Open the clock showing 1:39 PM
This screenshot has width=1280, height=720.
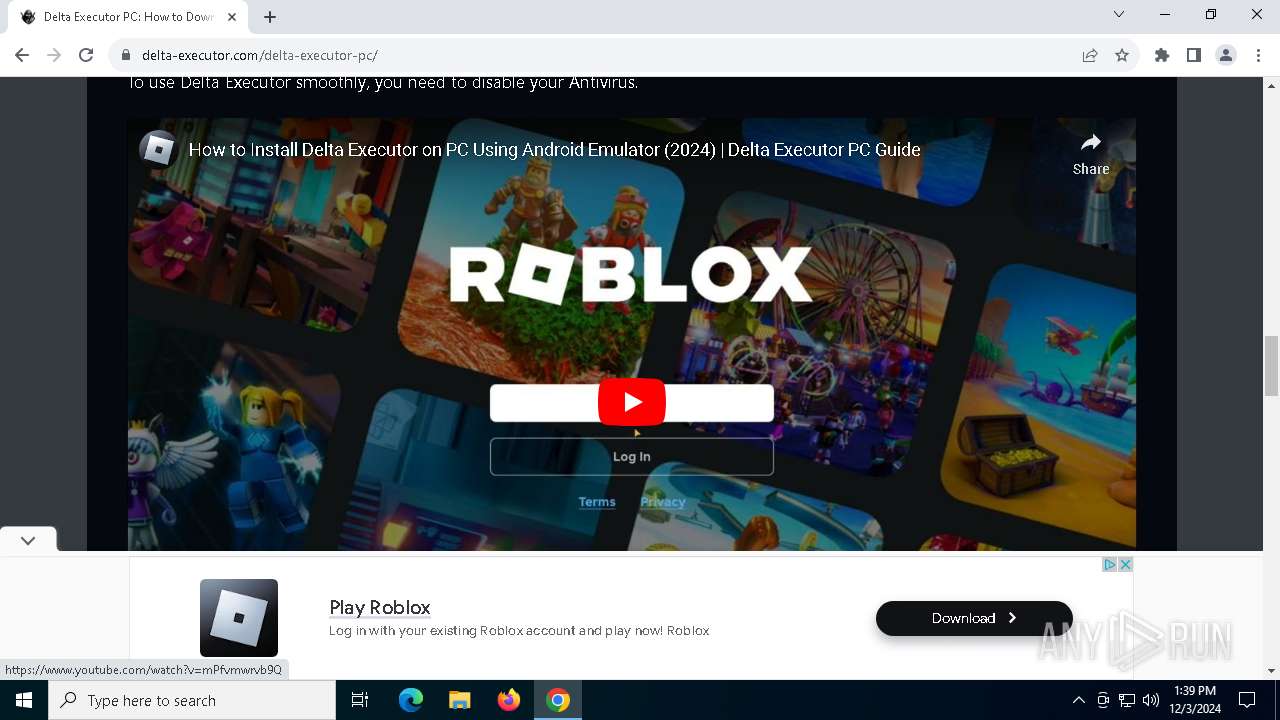[1195, 700]
